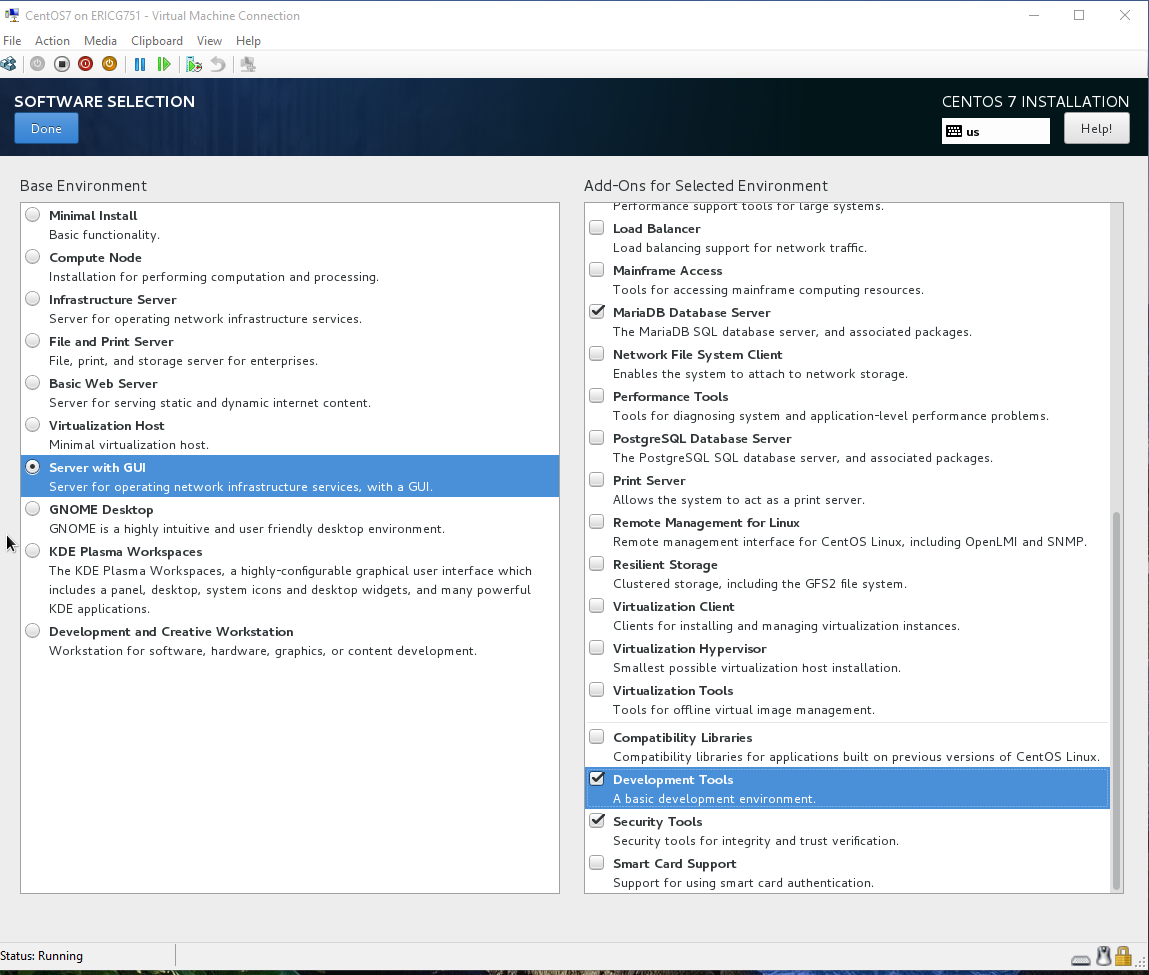
Task: Select Development and Creative Workstation
Action: coord(33,631)
